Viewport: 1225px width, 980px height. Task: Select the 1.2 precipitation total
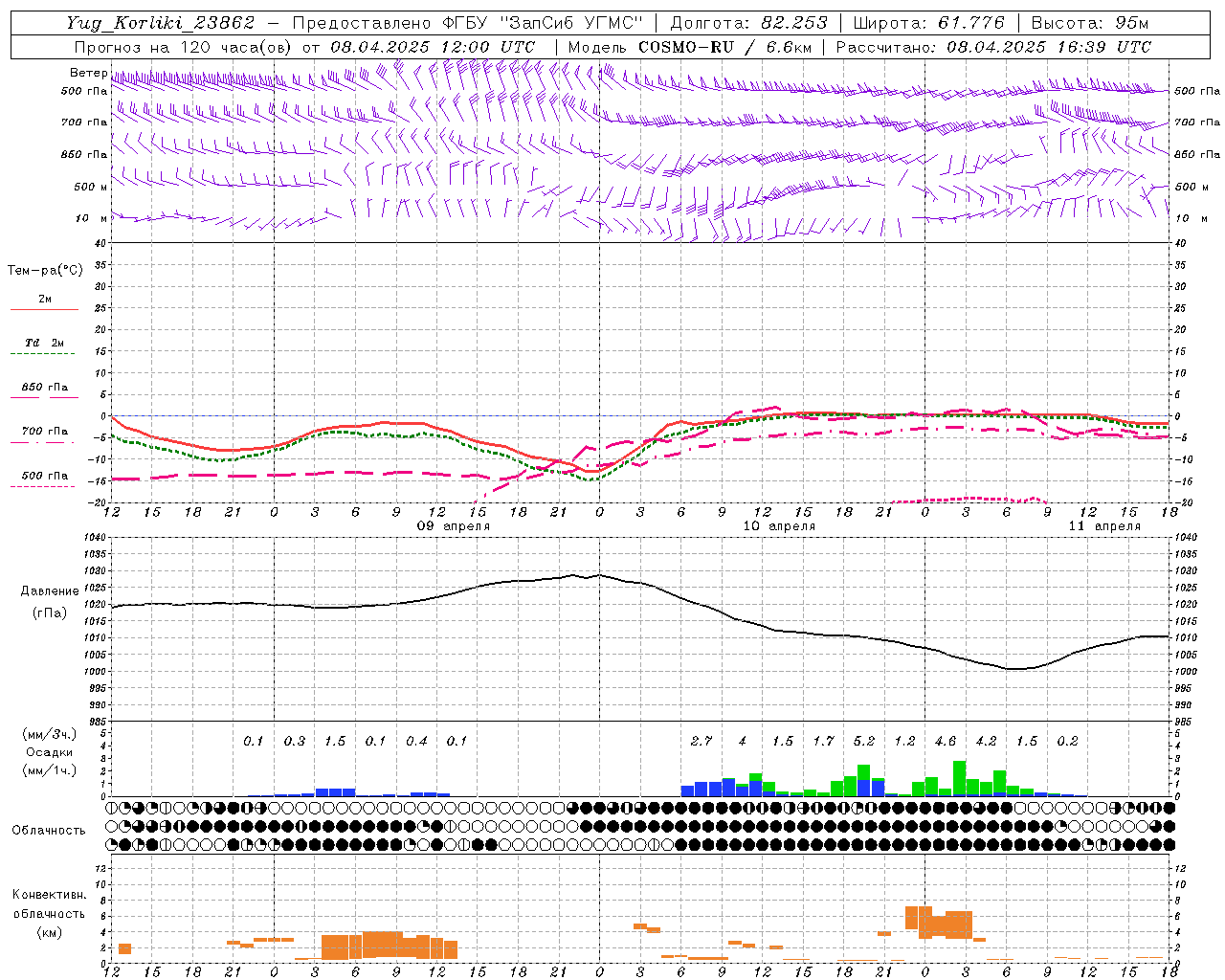pos(904,741)
